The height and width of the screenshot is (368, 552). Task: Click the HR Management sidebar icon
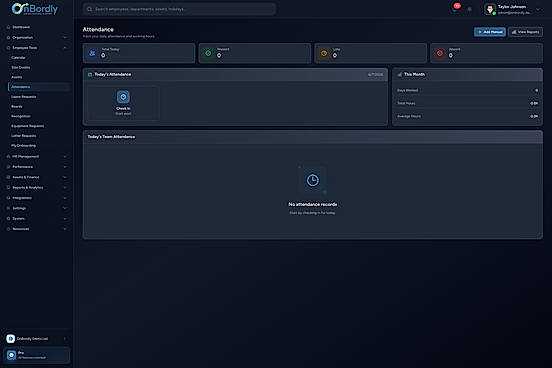pyautogui.click(x=8, y=156)
